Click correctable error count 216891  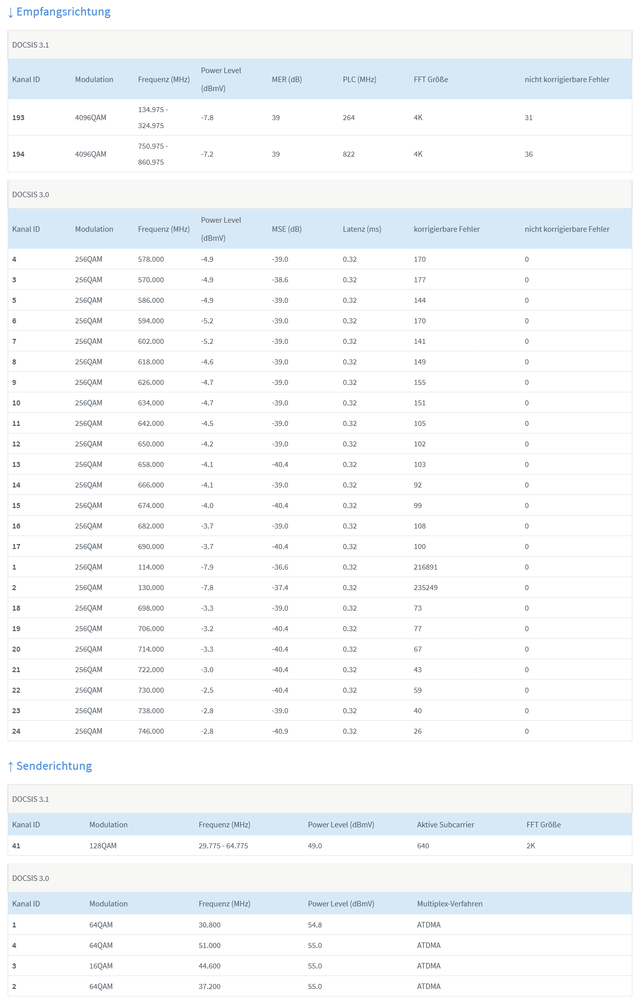click(x=426, y=567)
